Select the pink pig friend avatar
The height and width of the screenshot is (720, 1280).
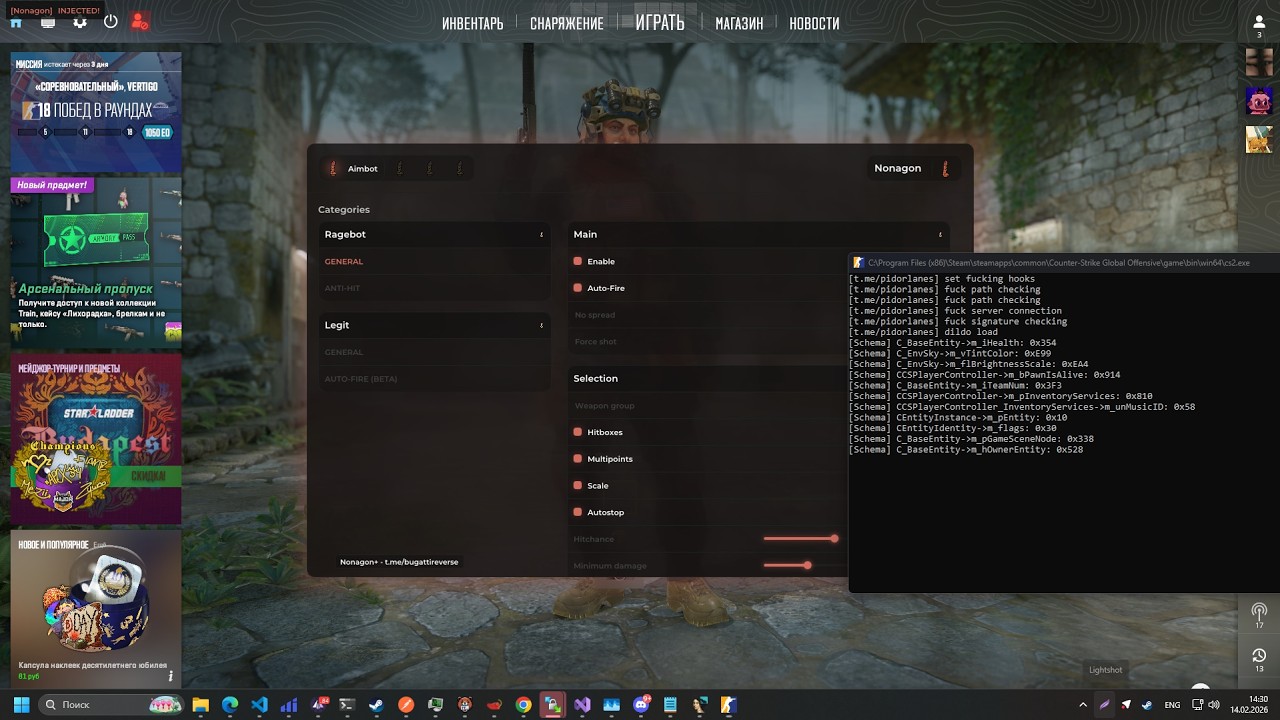click(x=1259, y=101)
